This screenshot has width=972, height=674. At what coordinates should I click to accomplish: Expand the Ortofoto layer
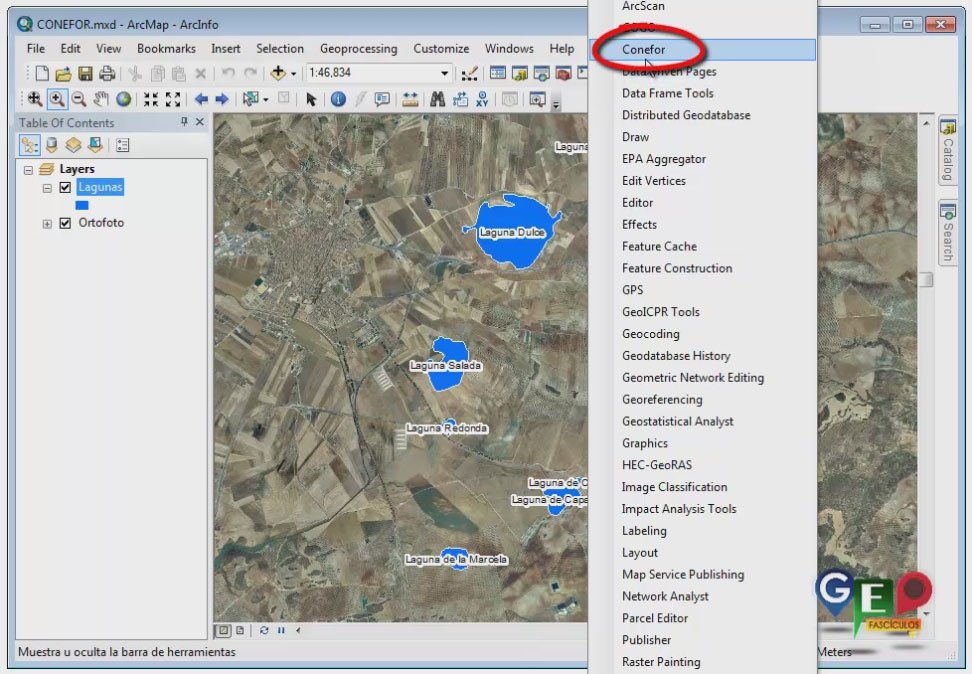pos(47,224)
